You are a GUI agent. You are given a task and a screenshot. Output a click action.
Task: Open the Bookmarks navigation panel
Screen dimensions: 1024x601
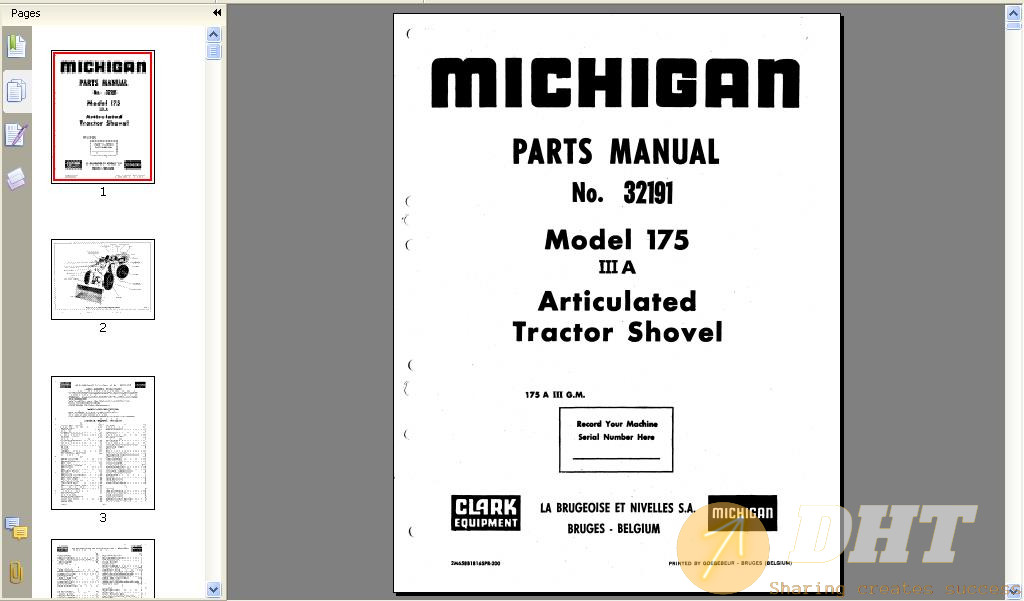click(x=16, y=46)
